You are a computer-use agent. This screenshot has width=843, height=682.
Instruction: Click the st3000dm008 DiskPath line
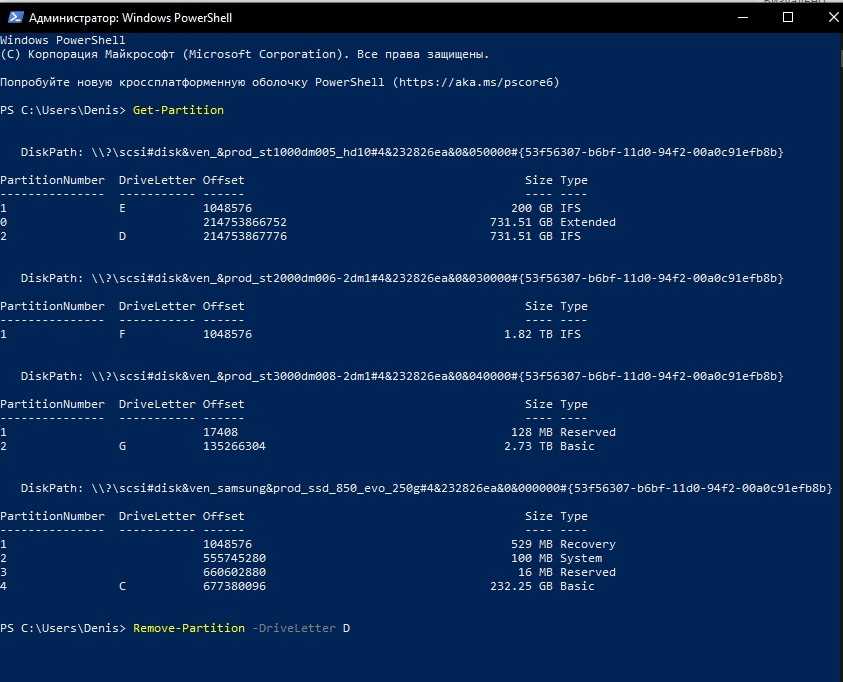(402, 376)
